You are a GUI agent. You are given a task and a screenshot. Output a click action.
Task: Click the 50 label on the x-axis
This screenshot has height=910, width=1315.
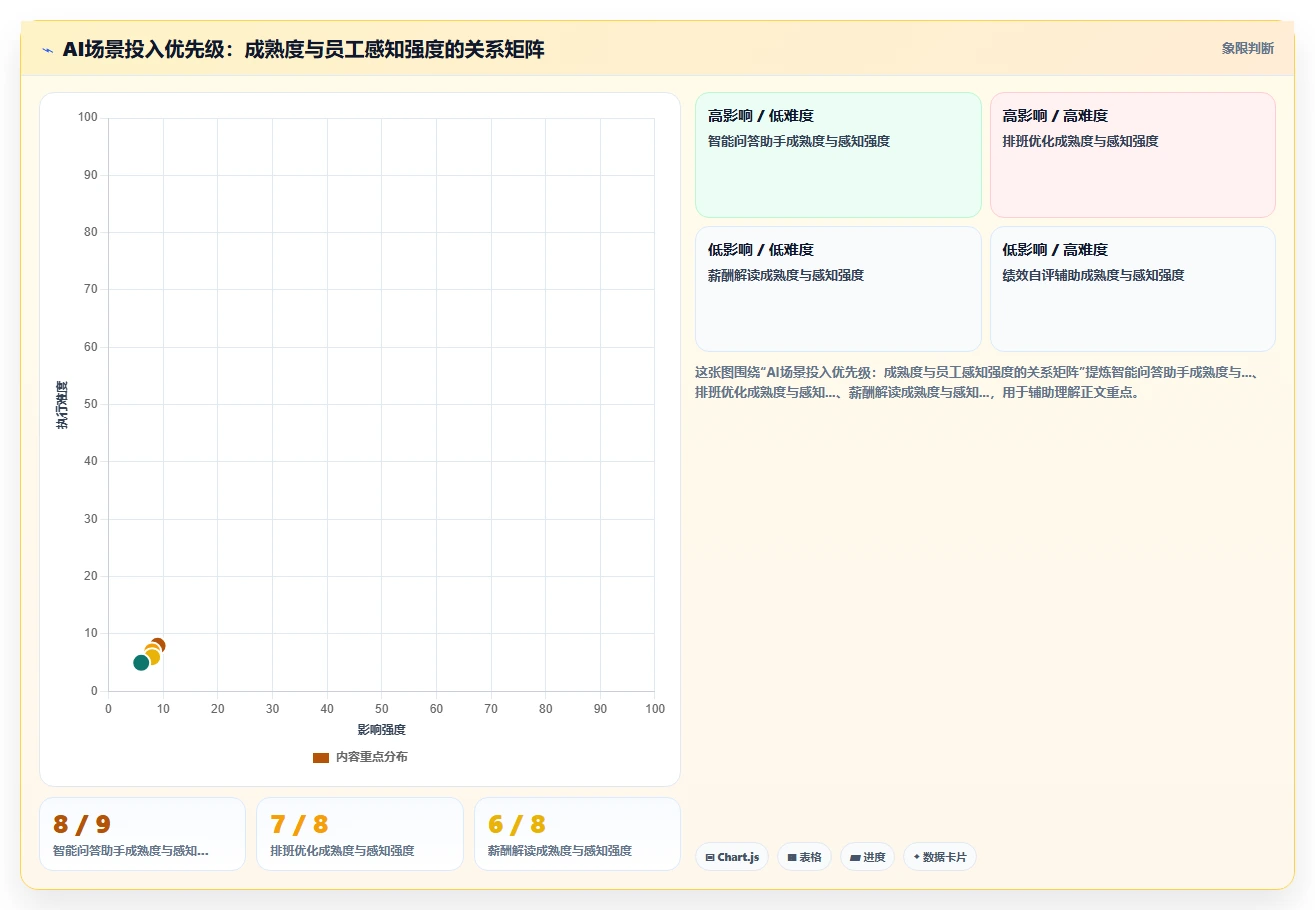click(382, 709)
